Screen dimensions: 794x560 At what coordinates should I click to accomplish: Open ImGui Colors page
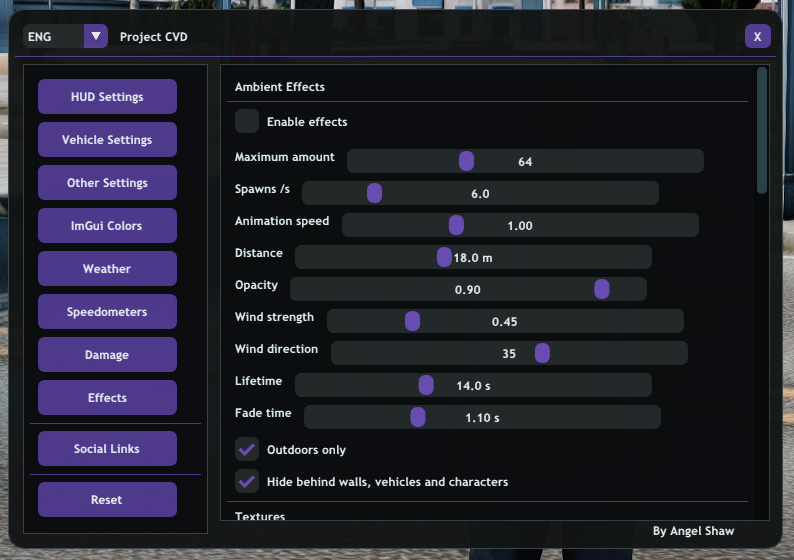(x=107, y=226)
